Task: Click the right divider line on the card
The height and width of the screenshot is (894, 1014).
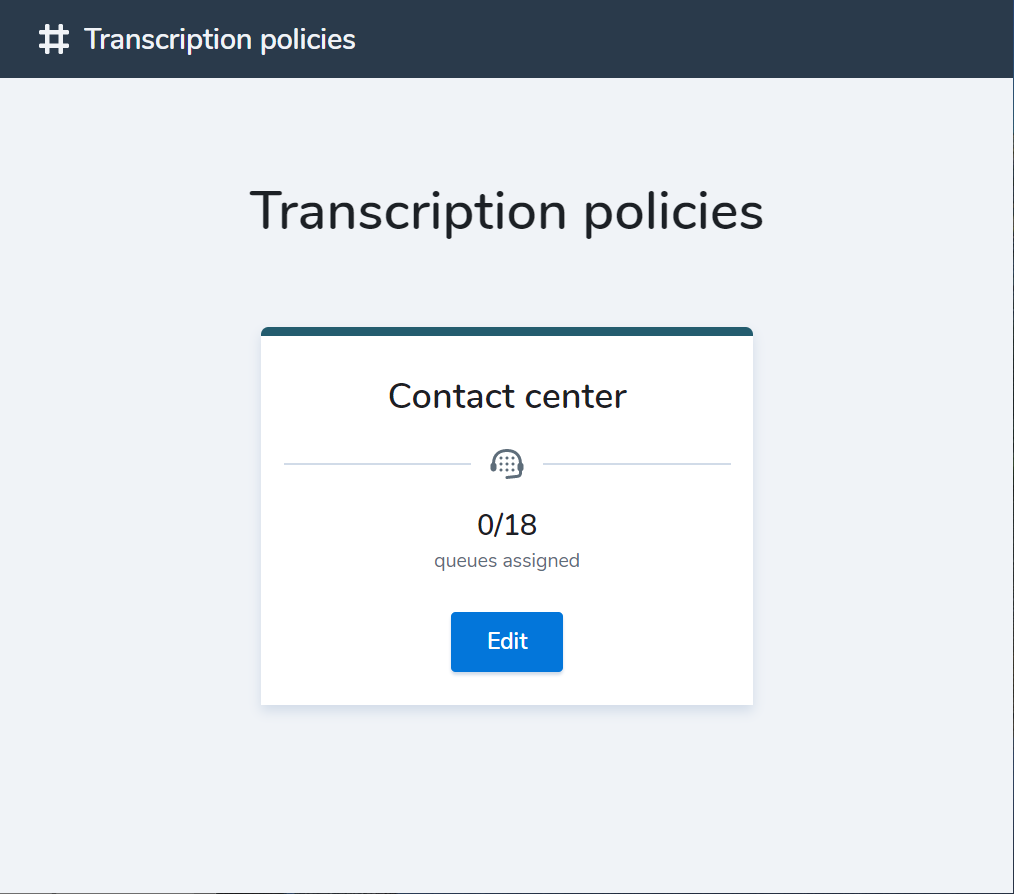Action: 635,462
